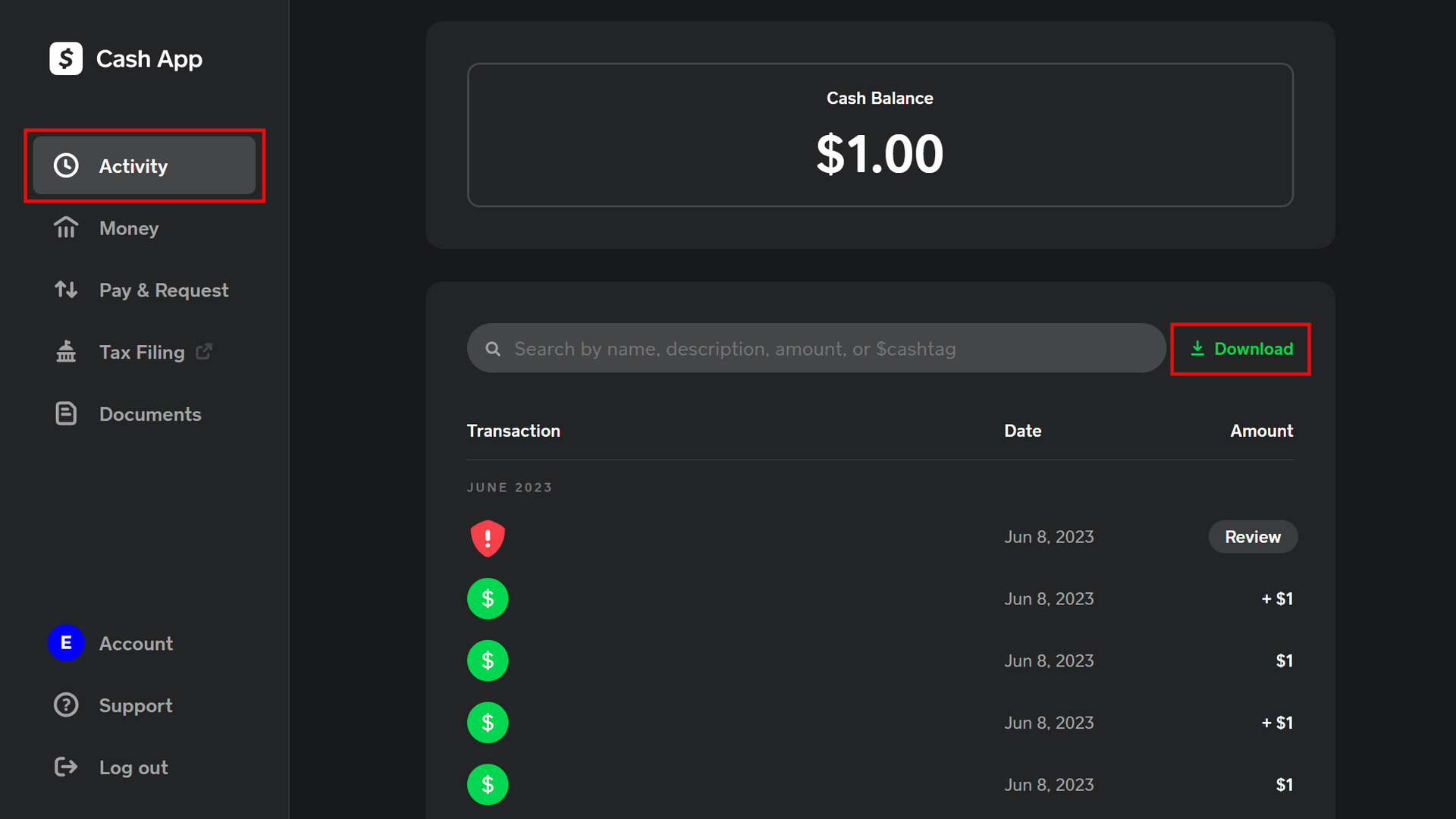This screenshot has width=1456, height=819.
Task: Open Pay & Request page
Action: pyautogui.click(x=163, y=290)
